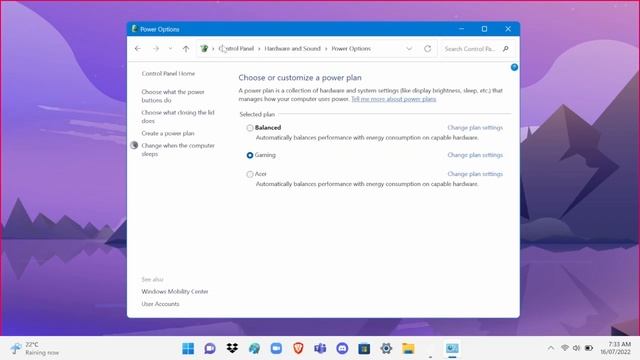This screenshot has height=360, width=640.
Task: Open Chat app in taskbar
Action: click(x=210, y=349)
